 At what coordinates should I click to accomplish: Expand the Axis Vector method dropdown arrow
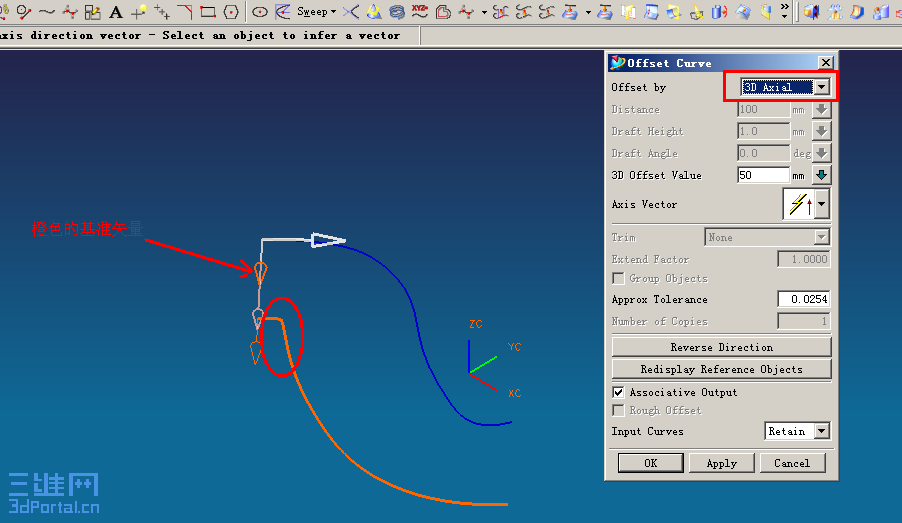pos(822,204)
